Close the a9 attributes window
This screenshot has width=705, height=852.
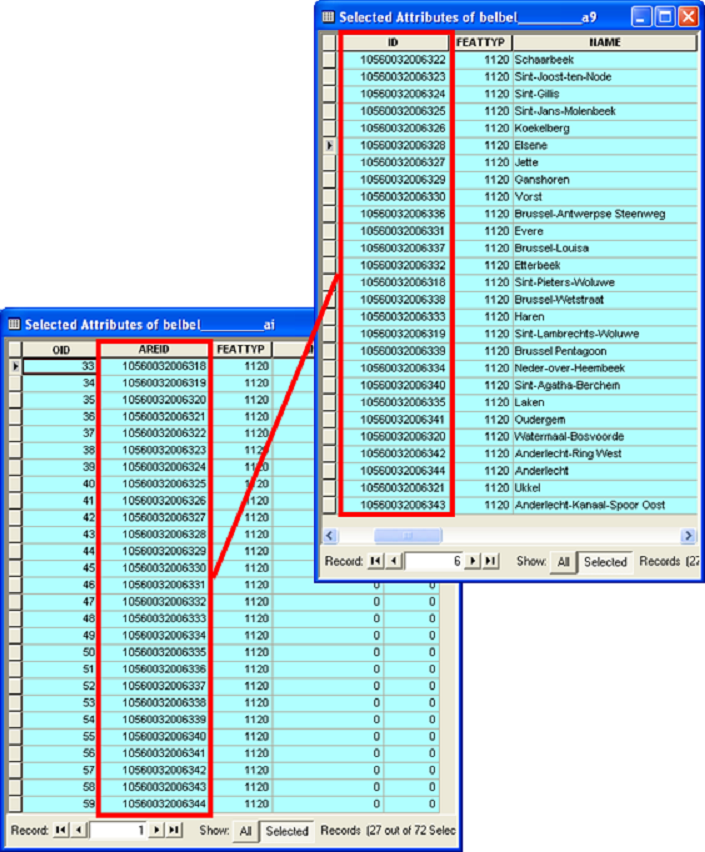689,17
